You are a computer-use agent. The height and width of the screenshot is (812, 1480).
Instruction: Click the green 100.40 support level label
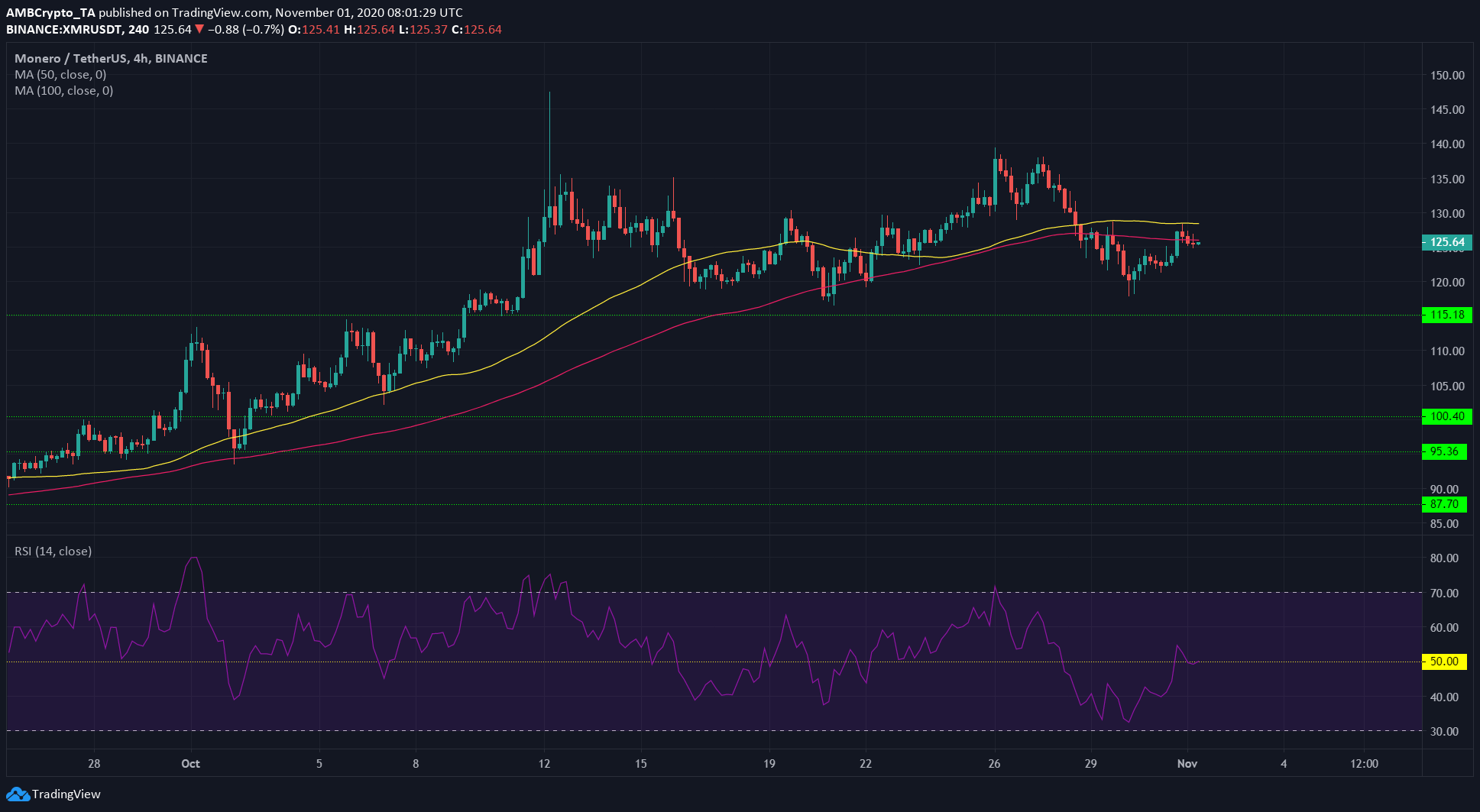point(1447,416)
